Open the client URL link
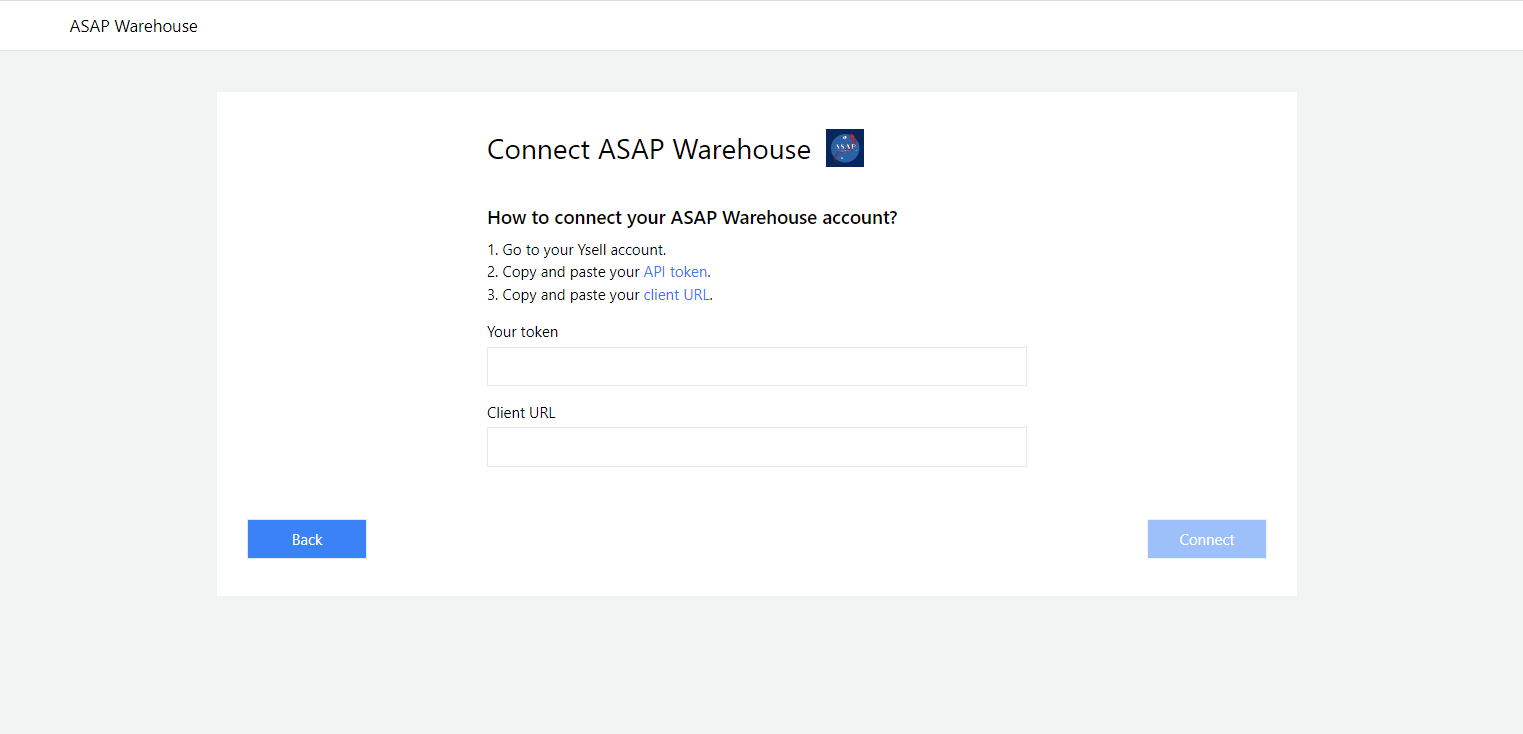Screen dimensions: 1523x734 click(x=676, y=295)
